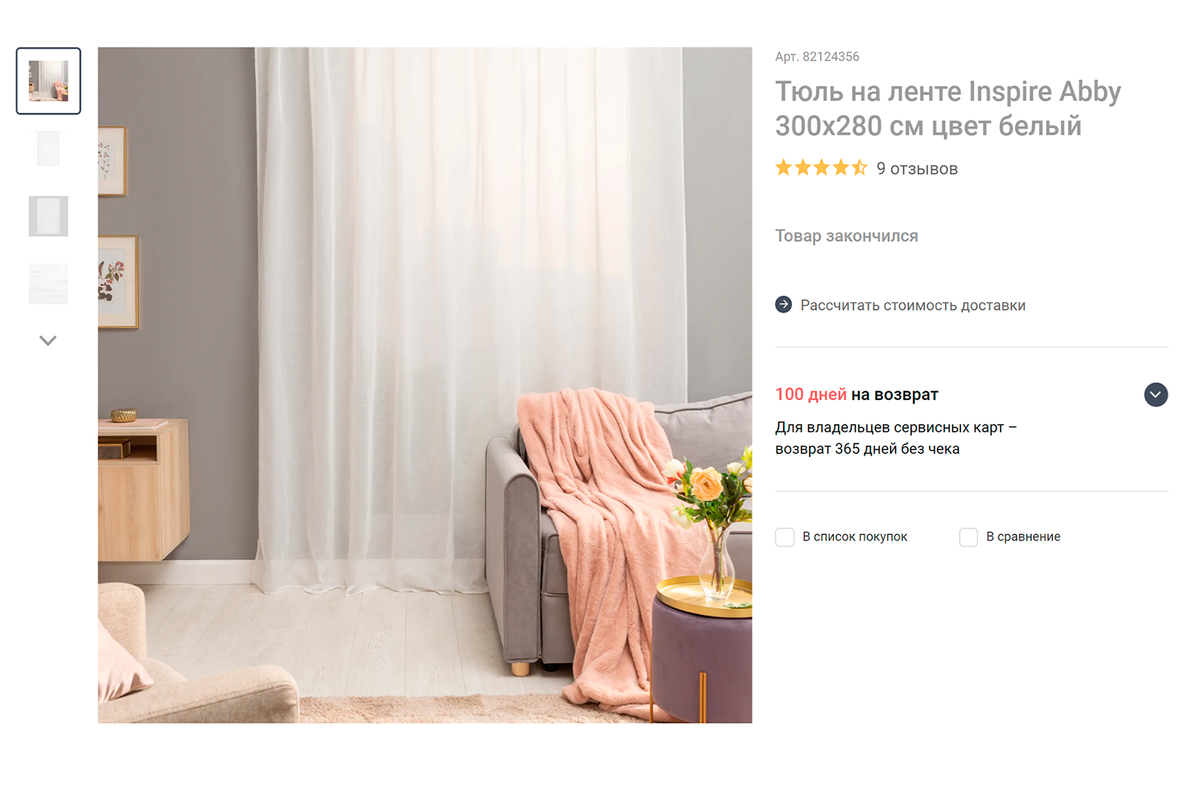Image resolution: width=1200 pixels, height=800 pixels.
Task: Open the '9 отзывов' reviews link
Action: [x=917, y=169]
